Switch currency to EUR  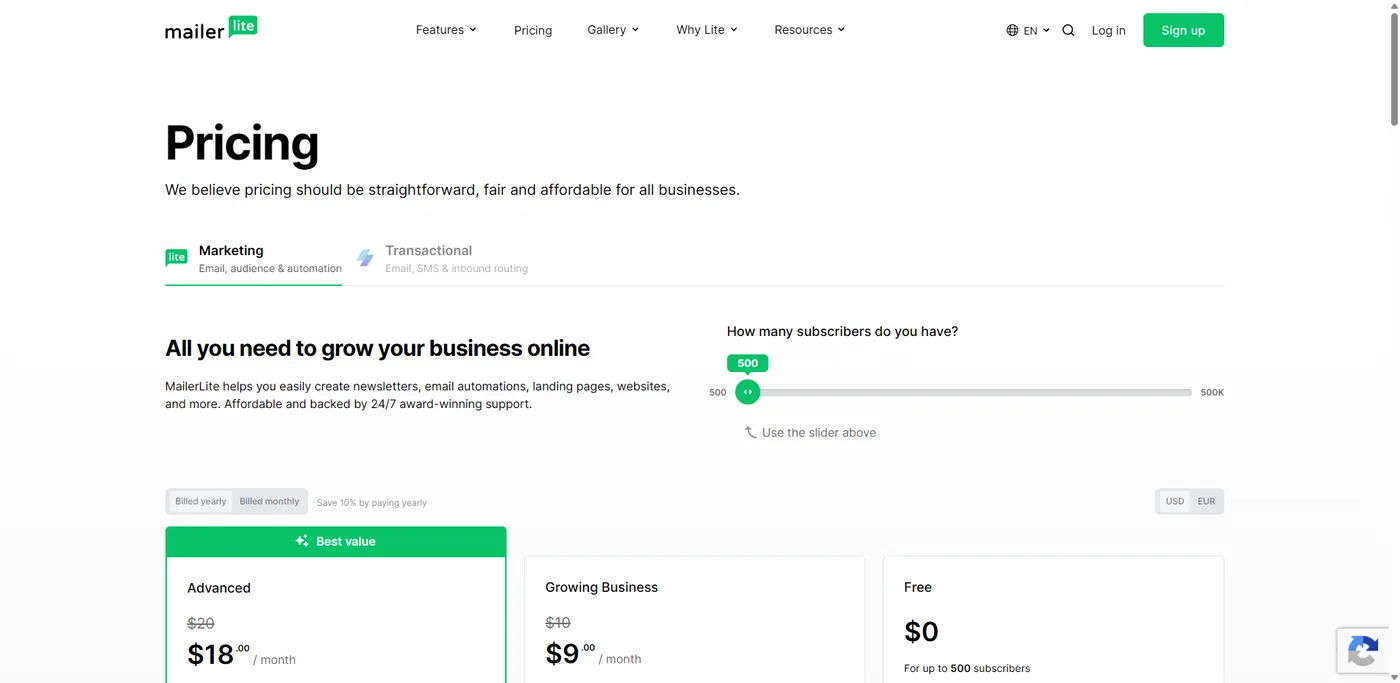[x=1207, y=501]
